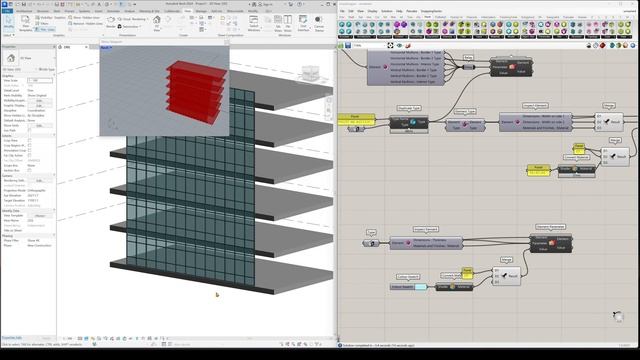Image resolution: width=640 pixels, height=360 pixels.
Task: Click the red louvers in the Rhino viewport
Action: click(x=196, y=92)
